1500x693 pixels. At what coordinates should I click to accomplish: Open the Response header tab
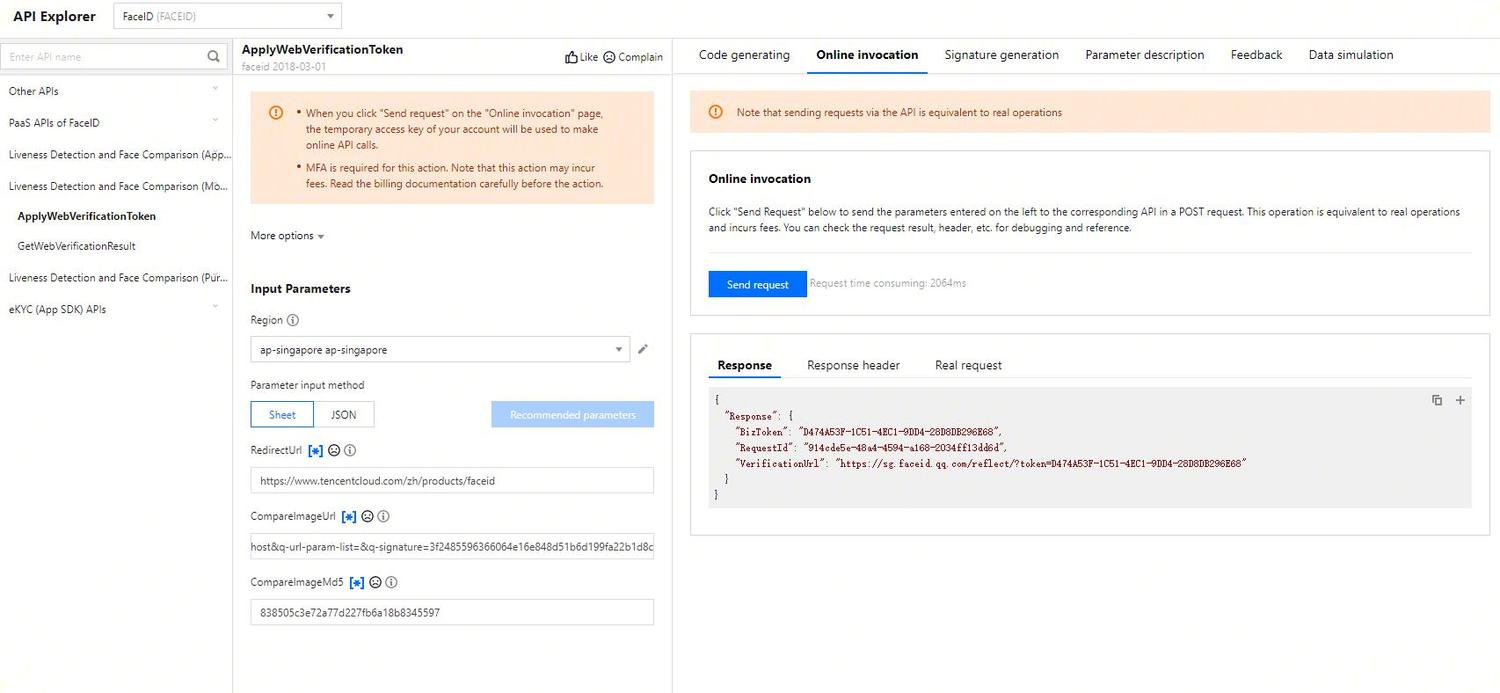click(853, 365)
